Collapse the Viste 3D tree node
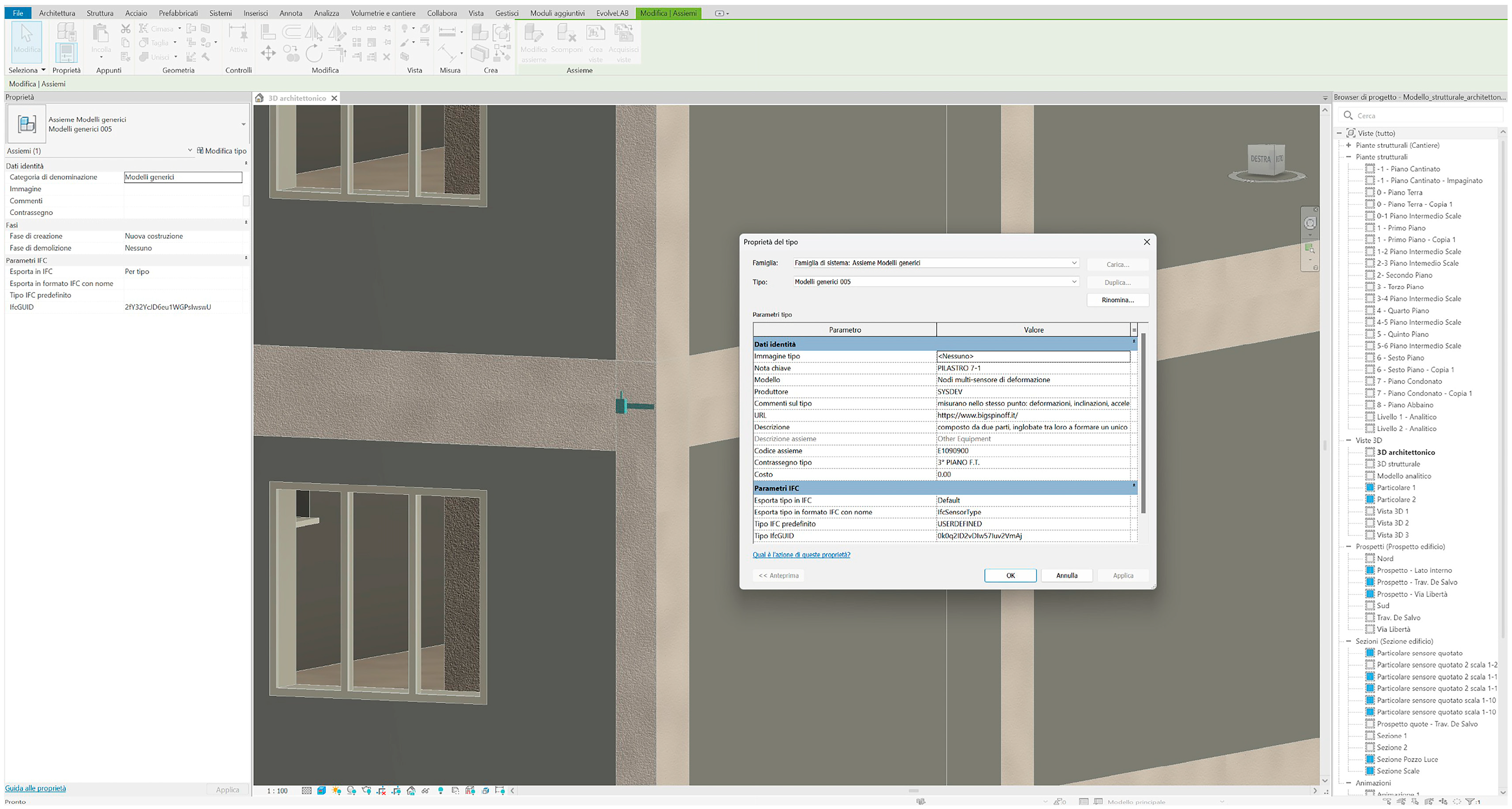This screenshot has width=1512, height=809. 1349,440
